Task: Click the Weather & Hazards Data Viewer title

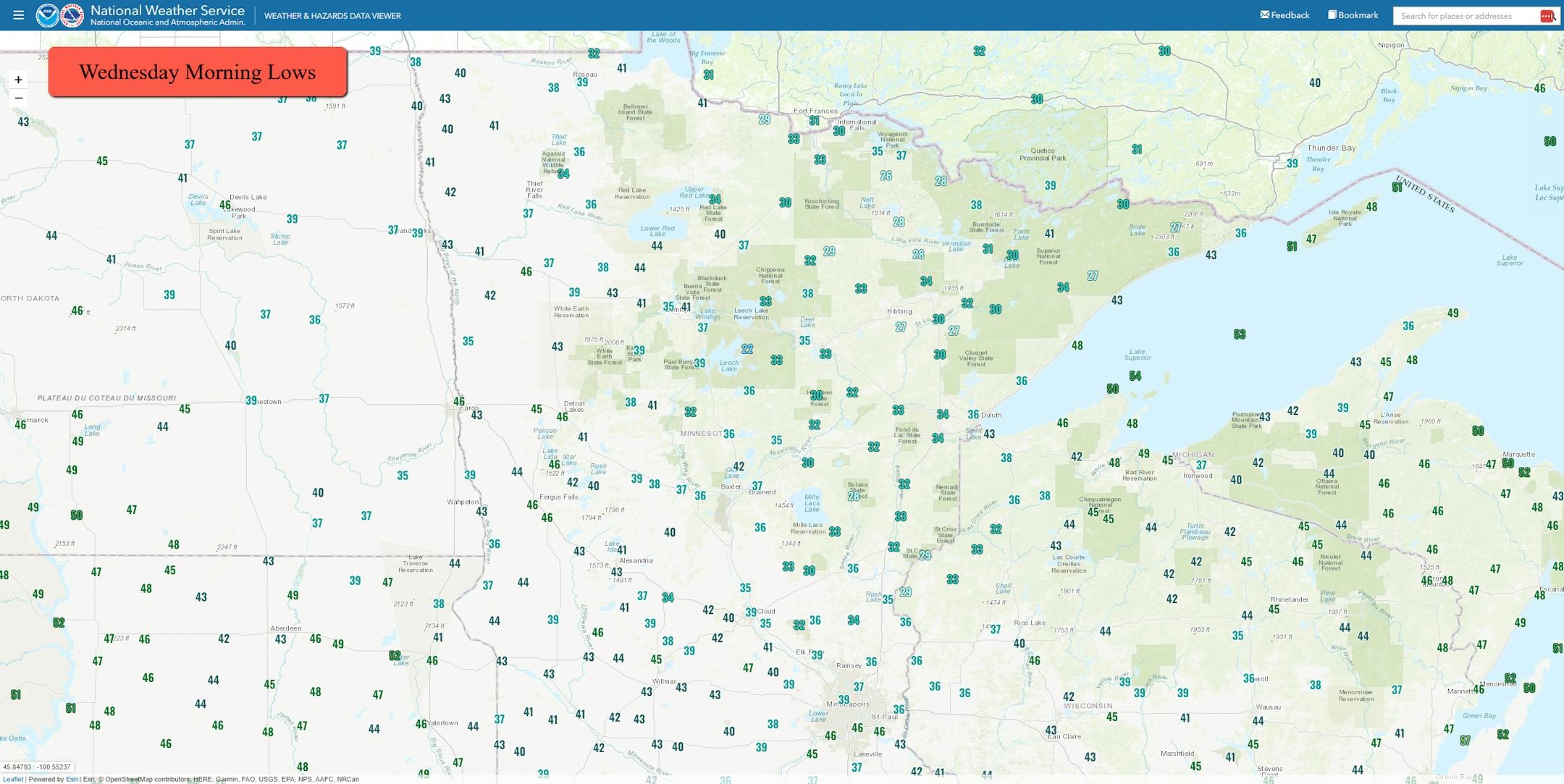Action: (332, 16)
